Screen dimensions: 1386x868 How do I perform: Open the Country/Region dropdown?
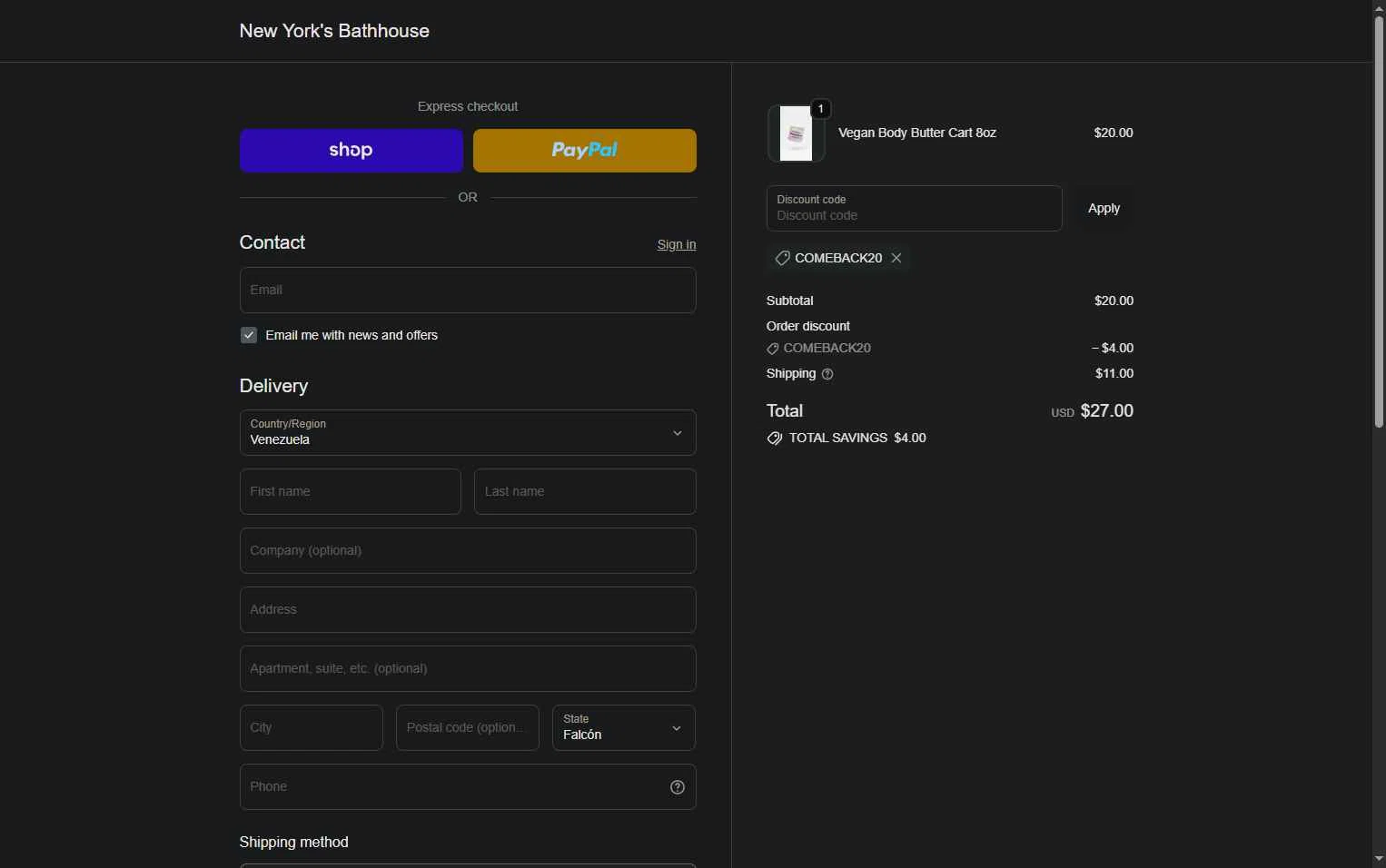click(x=468, y=433)
